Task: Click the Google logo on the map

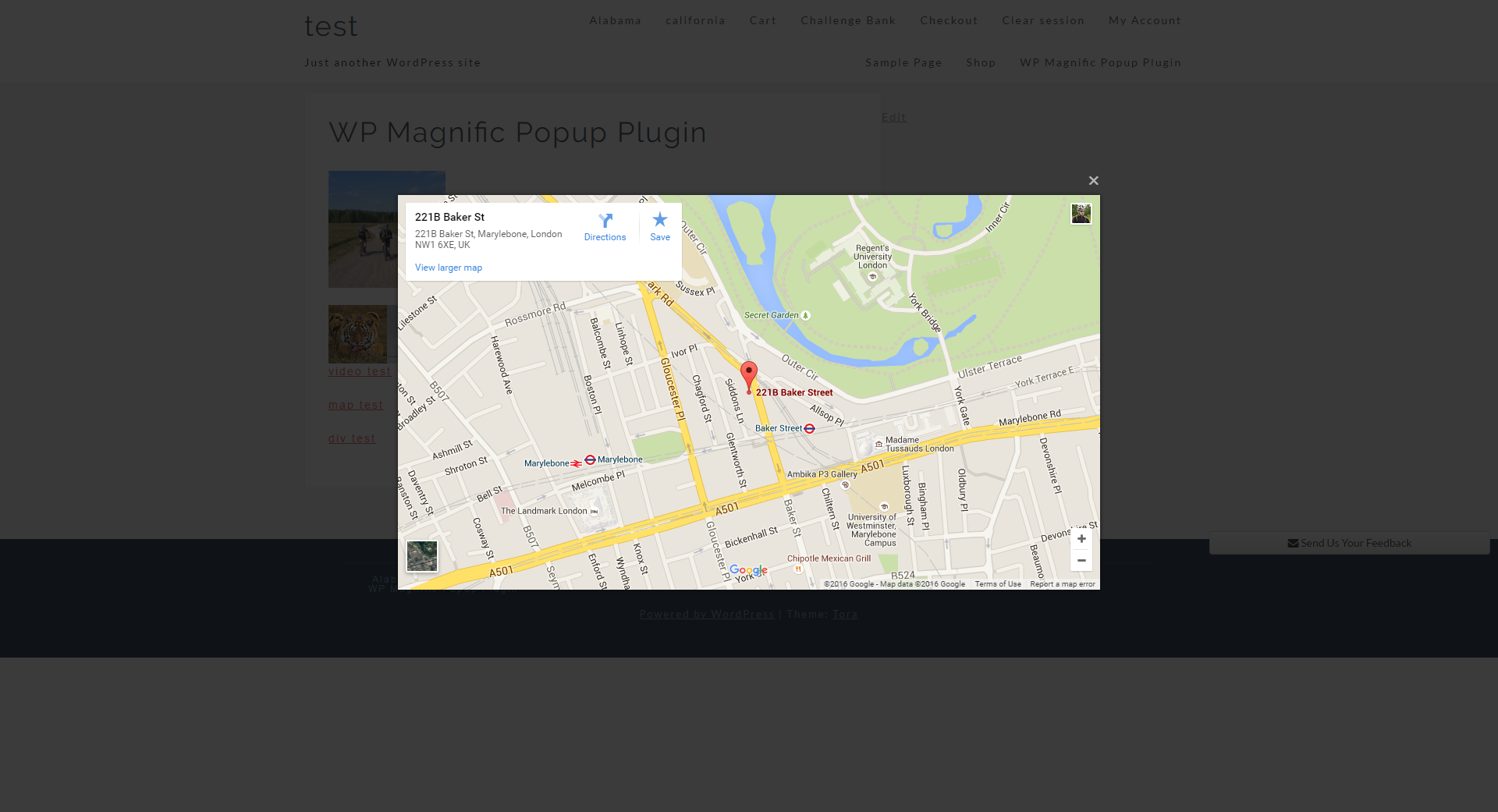Action: tap(749, 571)
